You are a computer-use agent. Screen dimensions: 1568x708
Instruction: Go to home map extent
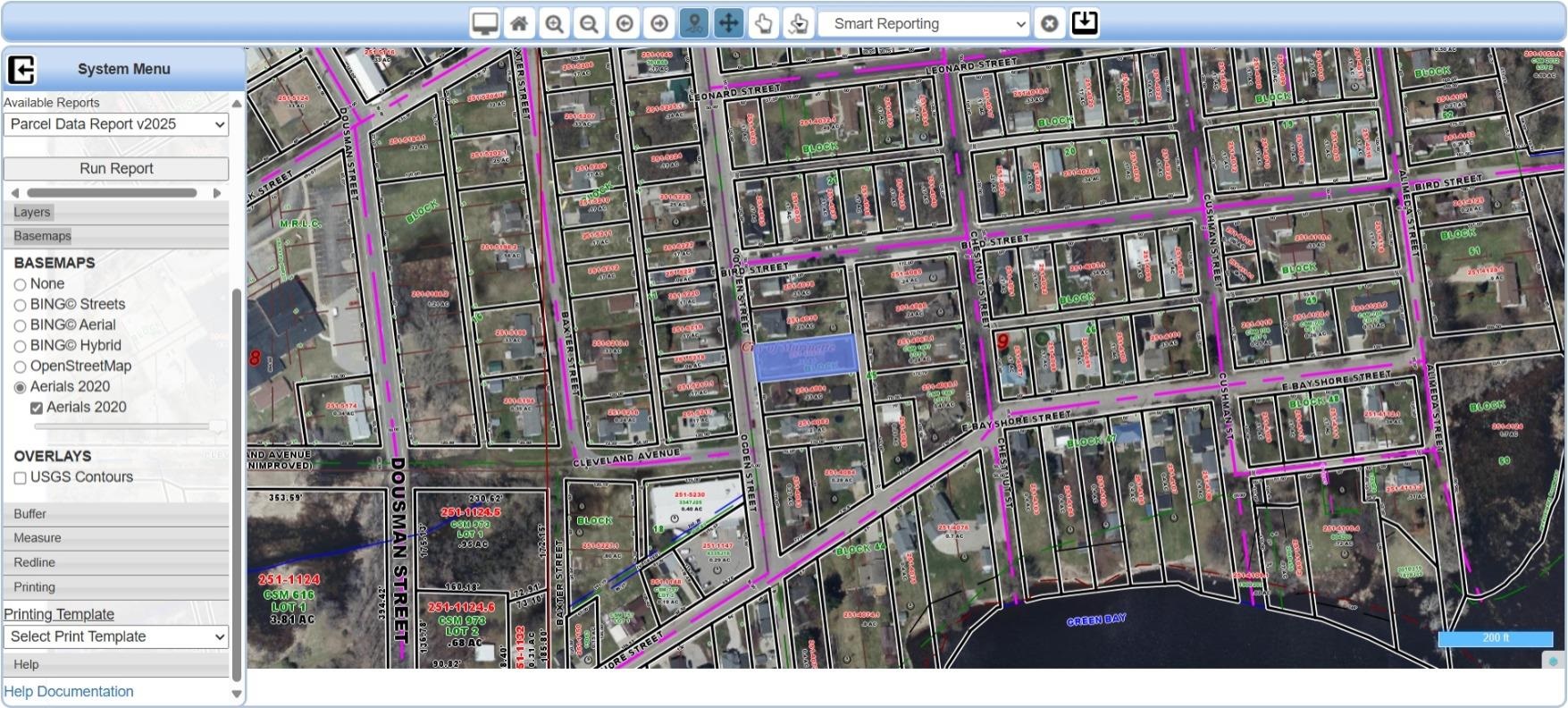coord(519,23)
